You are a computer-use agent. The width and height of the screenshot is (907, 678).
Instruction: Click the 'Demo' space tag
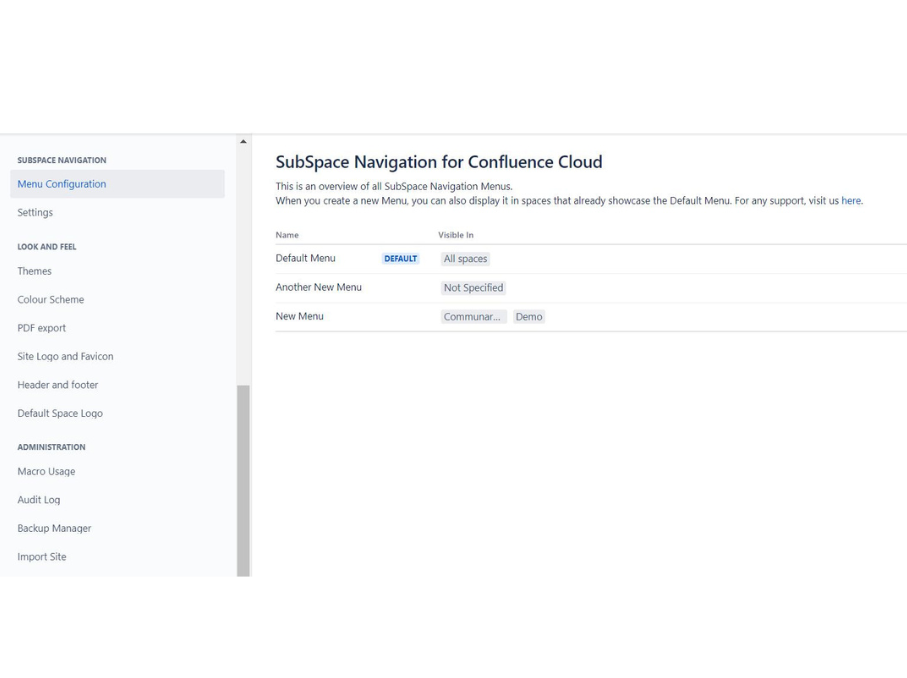[529, 317]
